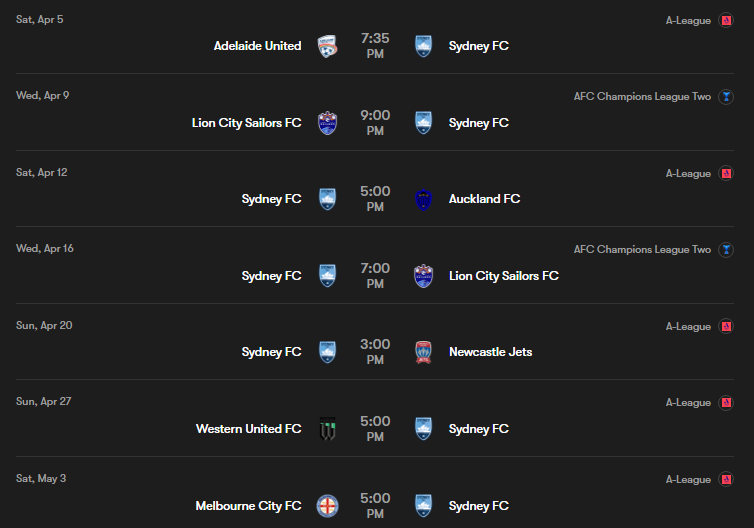
Task: Click AFC Champions League Two label Apr 16
Action: (x=642, y=250)
